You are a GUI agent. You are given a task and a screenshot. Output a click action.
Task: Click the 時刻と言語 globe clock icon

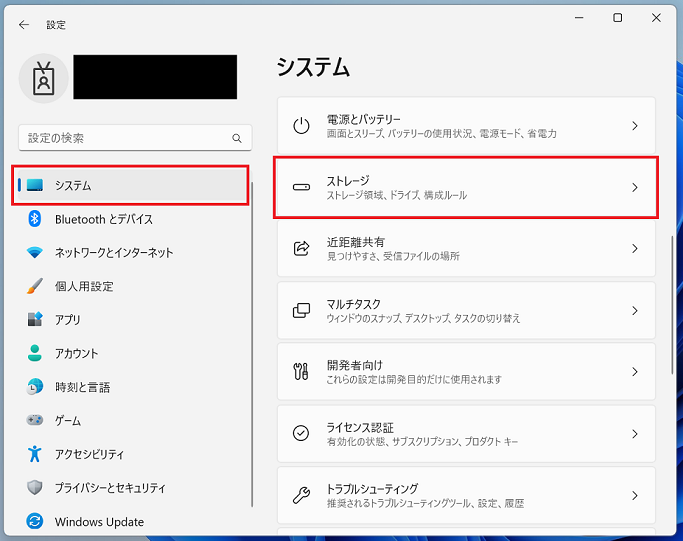click(x=35, y=387)
